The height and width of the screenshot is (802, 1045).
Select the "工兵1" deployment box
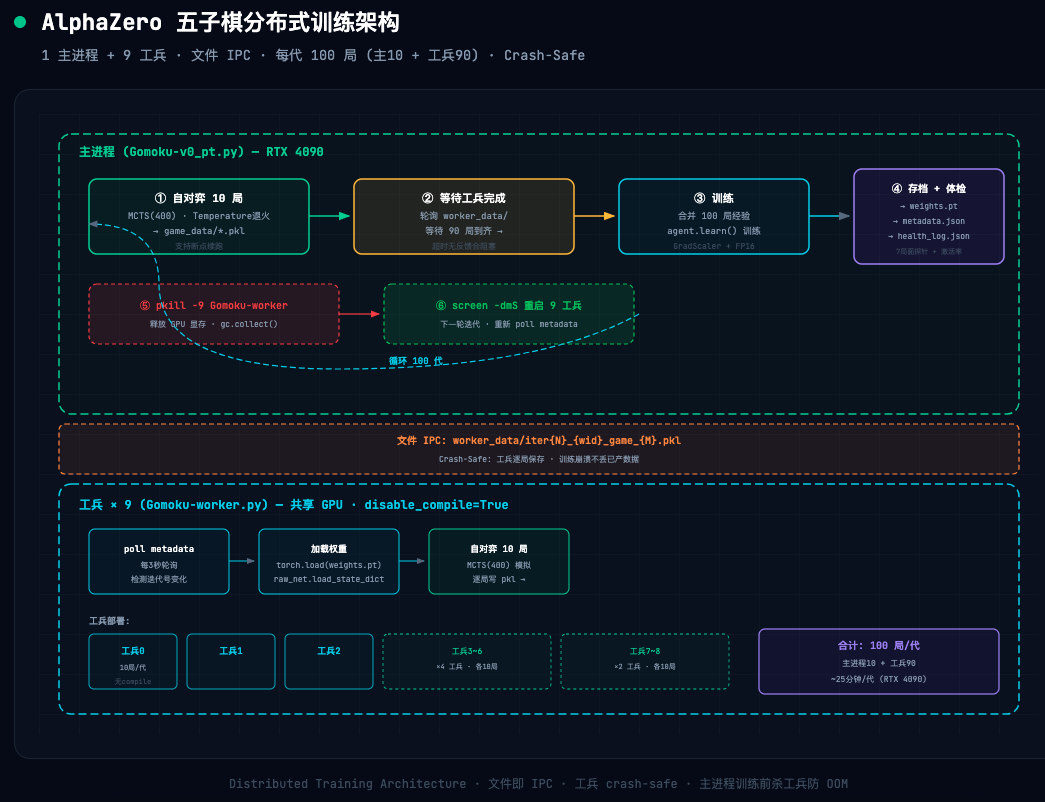(x=231, y=661)
